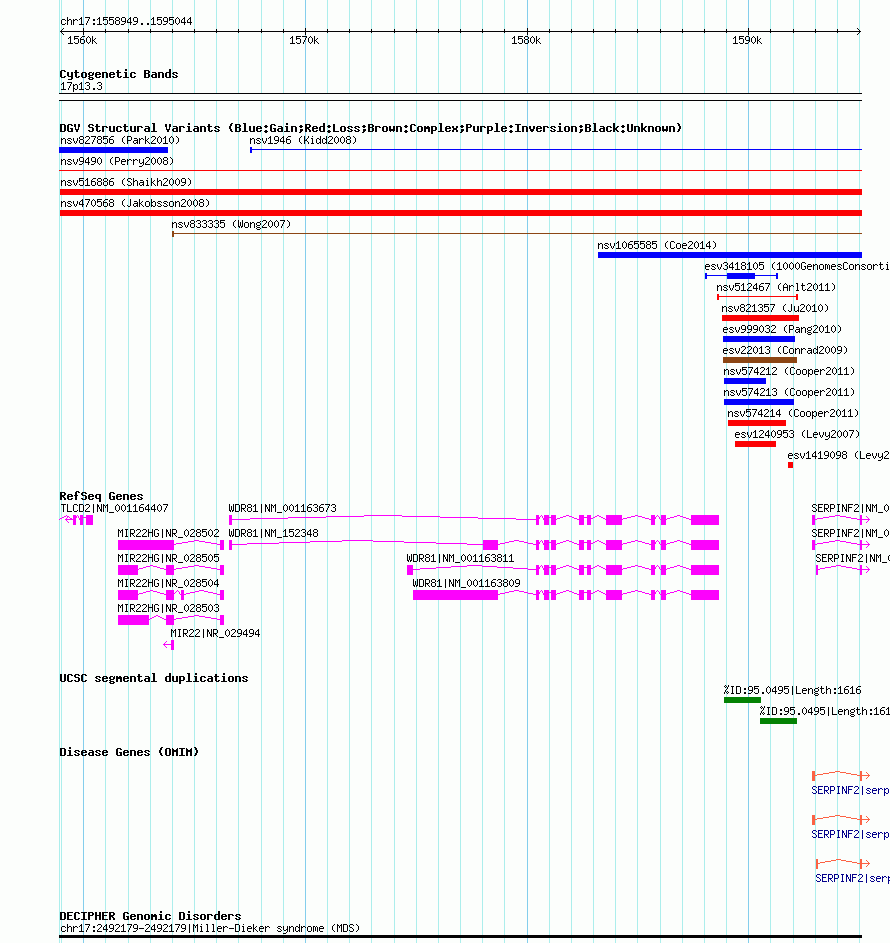
Task: Click nsv512467 (Arlt2011) label
Action: tap(776, 287)
